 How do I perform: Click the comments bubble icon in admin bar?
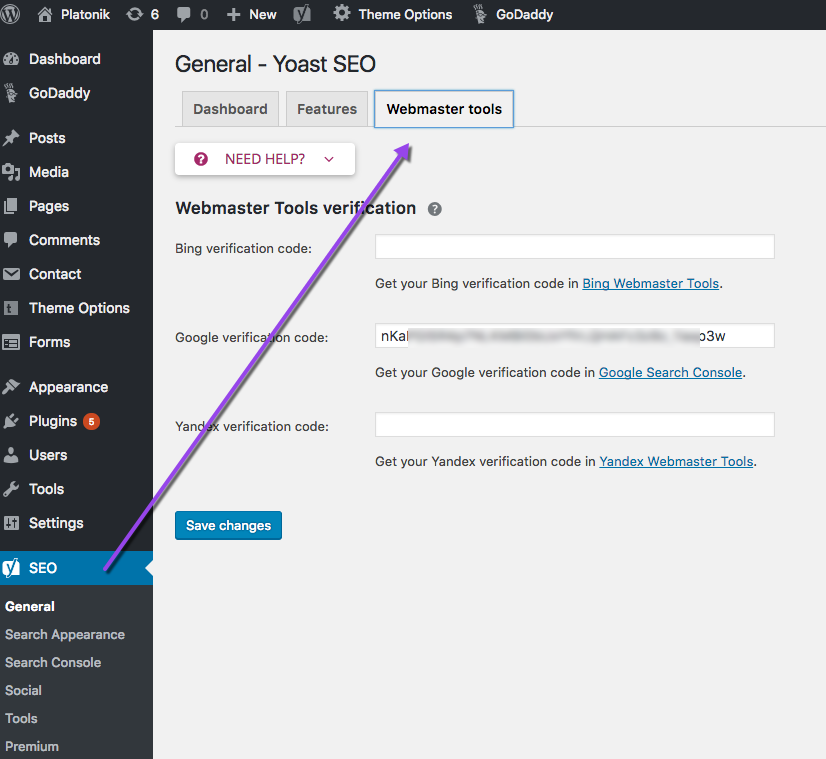184,14
